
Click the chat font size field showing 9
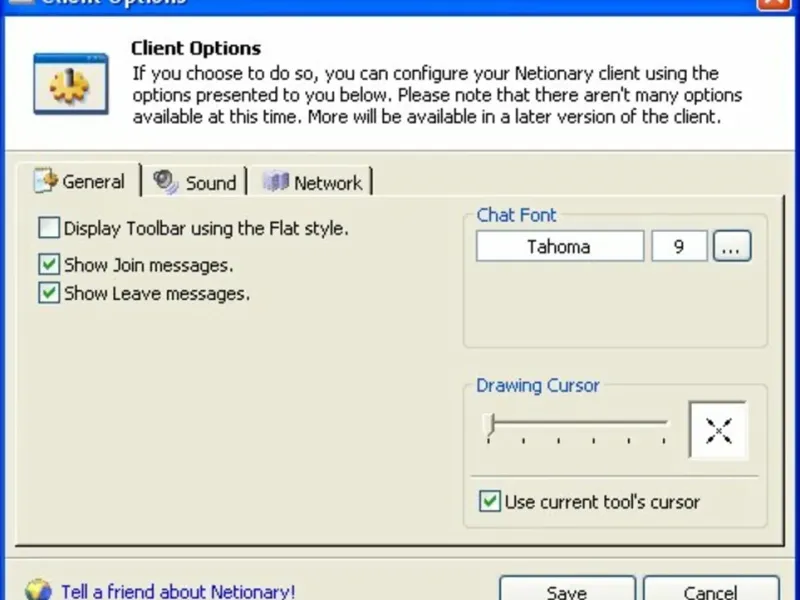(x=679, y=246)
